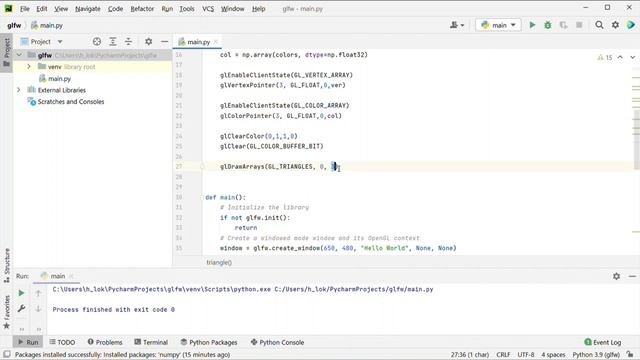
Task: Open the Python Packages tool window
Action: tap(209, 342)
